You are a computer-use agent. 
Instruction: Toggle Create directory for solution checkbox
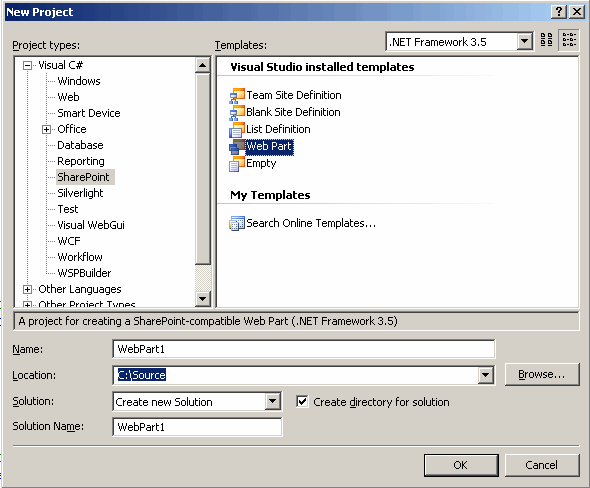(302, 401)
